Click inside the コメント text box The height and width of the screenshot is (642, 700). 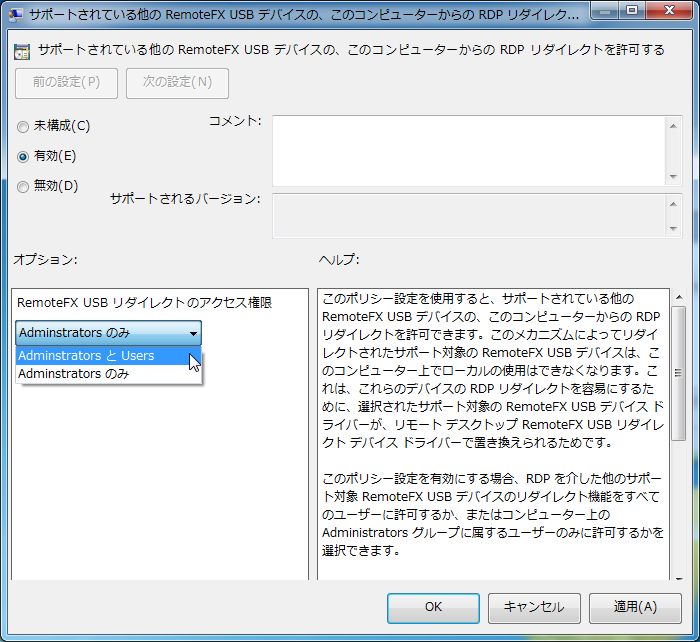(x=465, y=150)
